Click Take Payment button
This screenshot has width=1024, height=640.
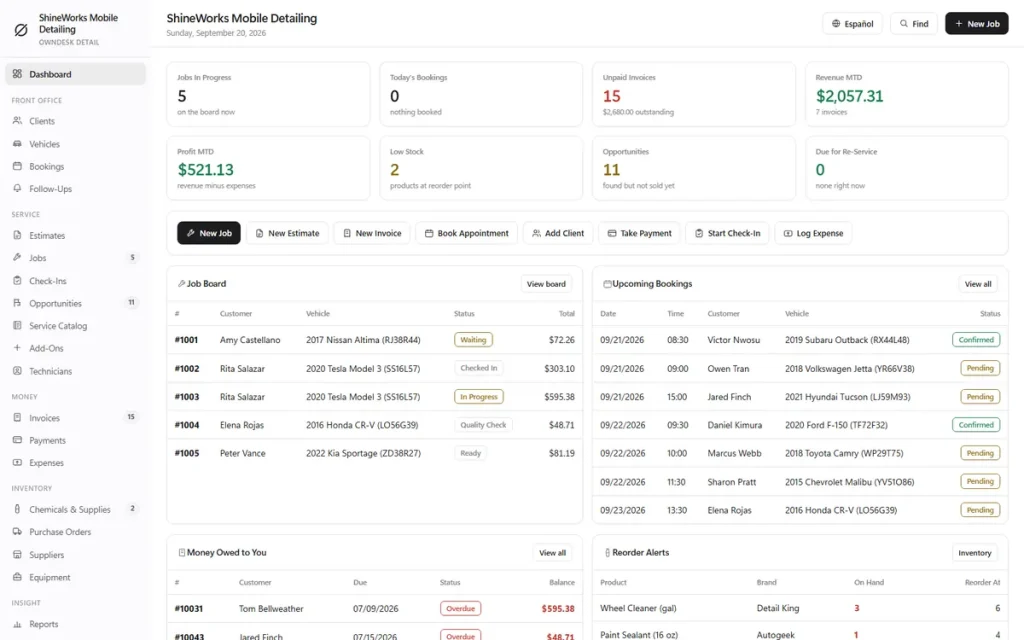pyautogui.click(x=639, y=233)
